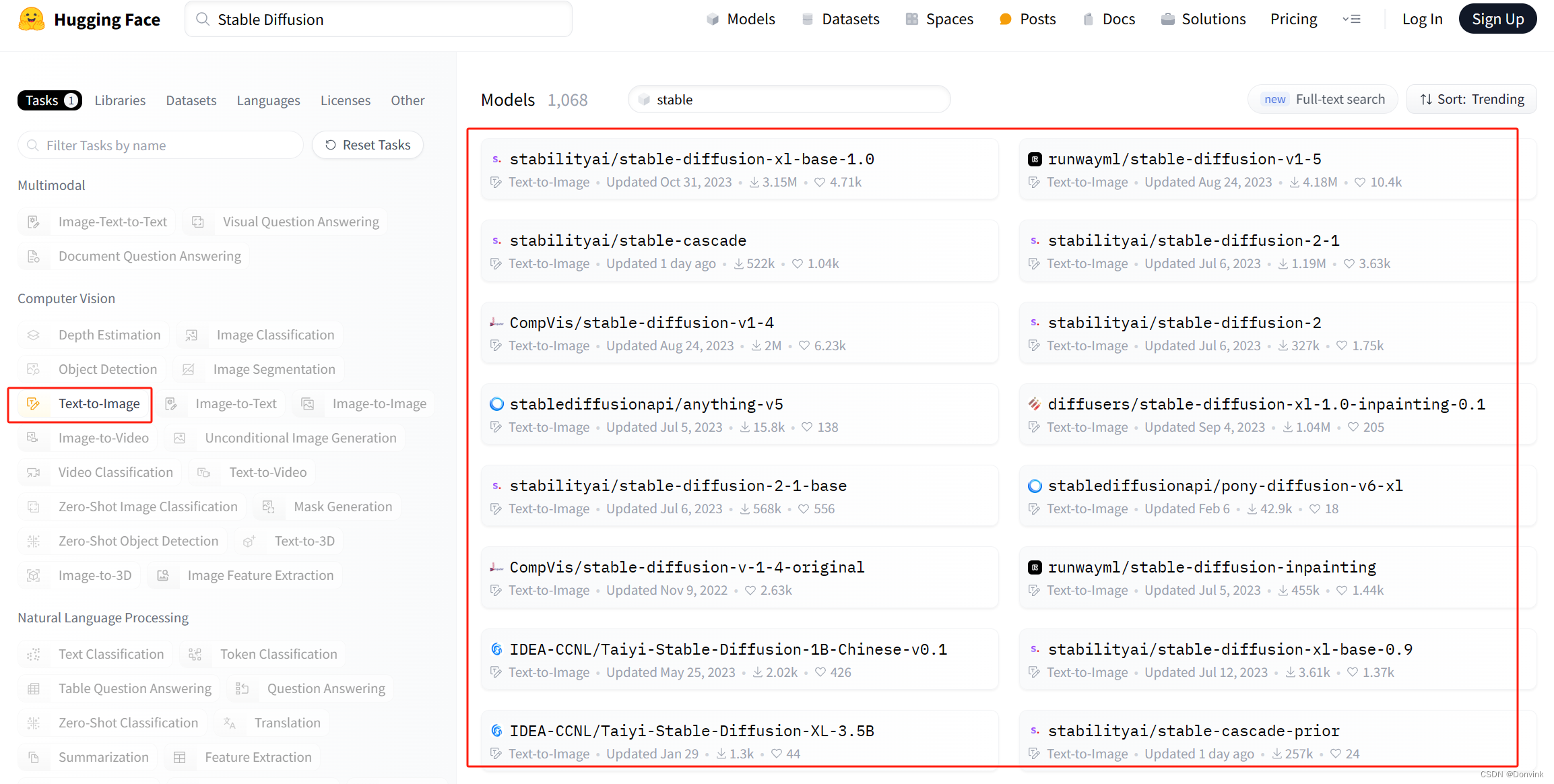Click the Translation task icon
The width and height of the screenshot is (1554, 784).
pos(229,723)
